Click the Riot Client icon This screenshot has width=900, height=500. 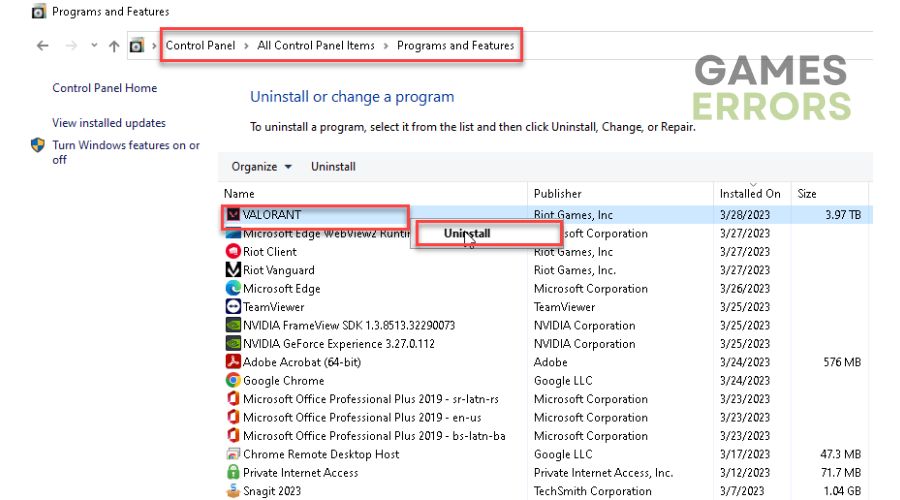tap(233, 251)
